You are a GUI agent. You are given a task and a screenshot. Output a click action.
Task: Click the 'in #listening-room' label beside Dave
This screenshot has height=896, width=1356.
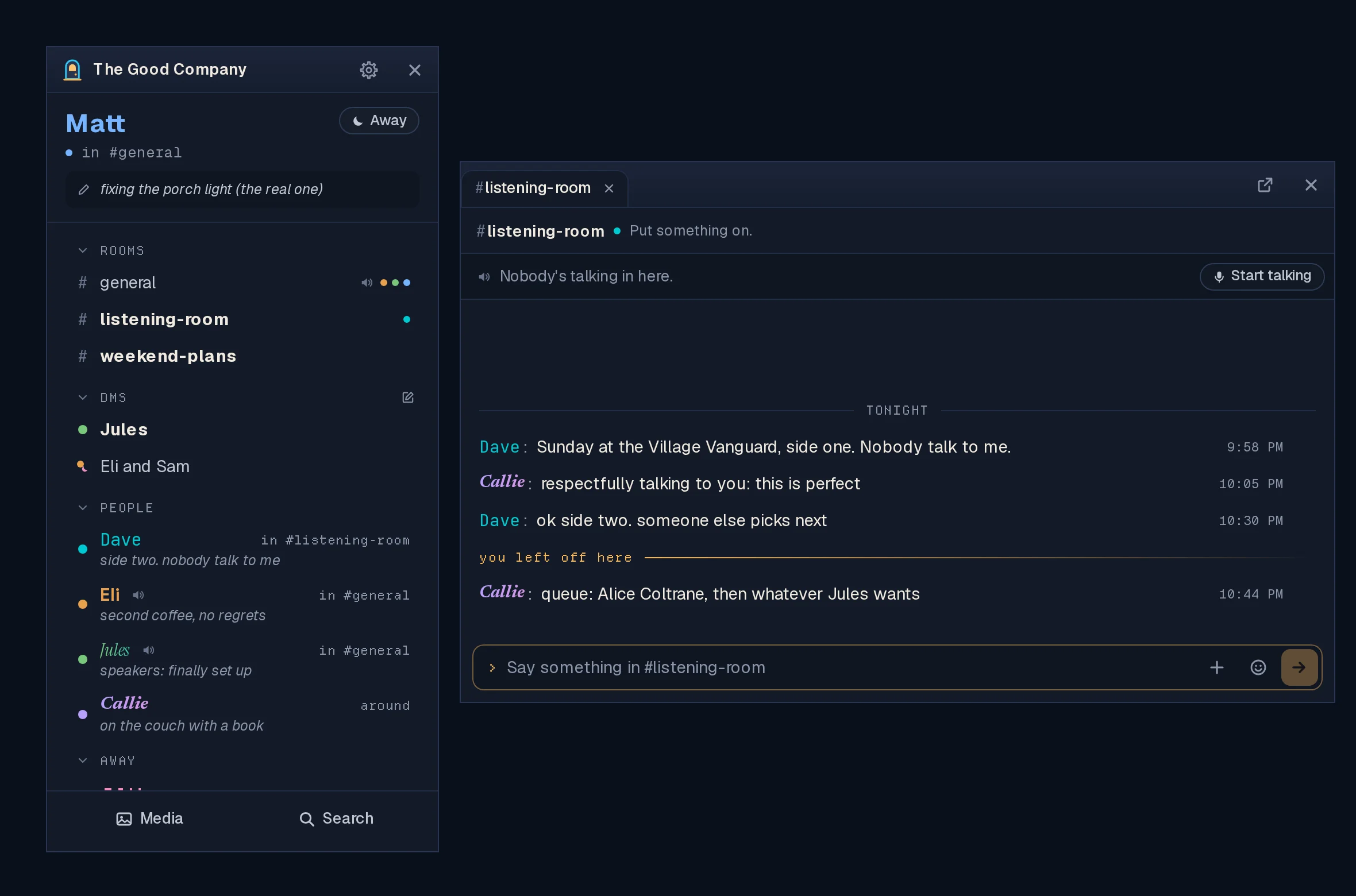pyautogui.click(x=336, y=540)
